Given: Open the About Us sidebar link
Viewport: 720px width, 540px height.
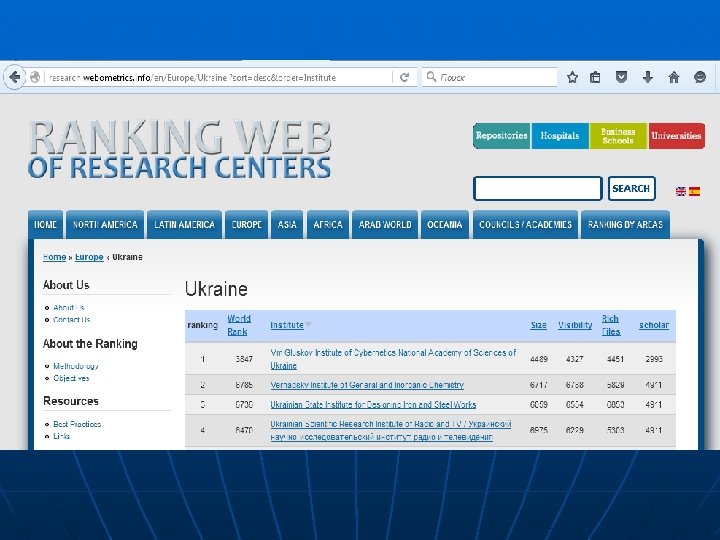Looking at the screenshot, I should tap(68, 308).
